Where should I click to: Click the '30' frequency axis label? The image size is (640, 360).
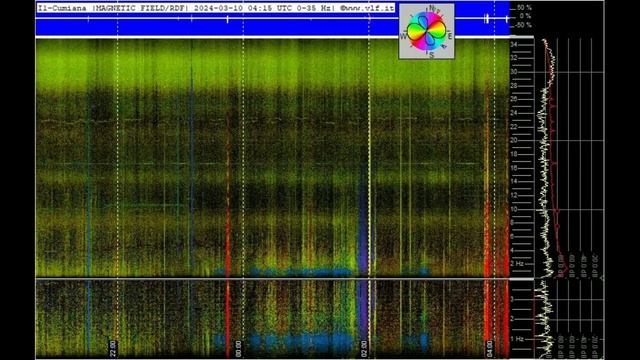click(514, 72)
